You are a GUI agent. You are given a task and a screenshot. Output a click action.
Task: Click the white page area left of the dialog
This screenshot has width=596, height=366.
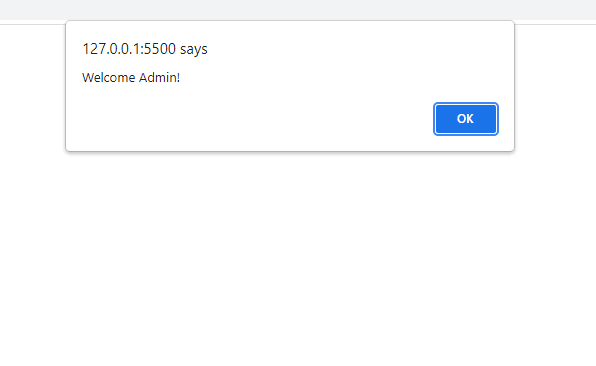coord(32,87)
